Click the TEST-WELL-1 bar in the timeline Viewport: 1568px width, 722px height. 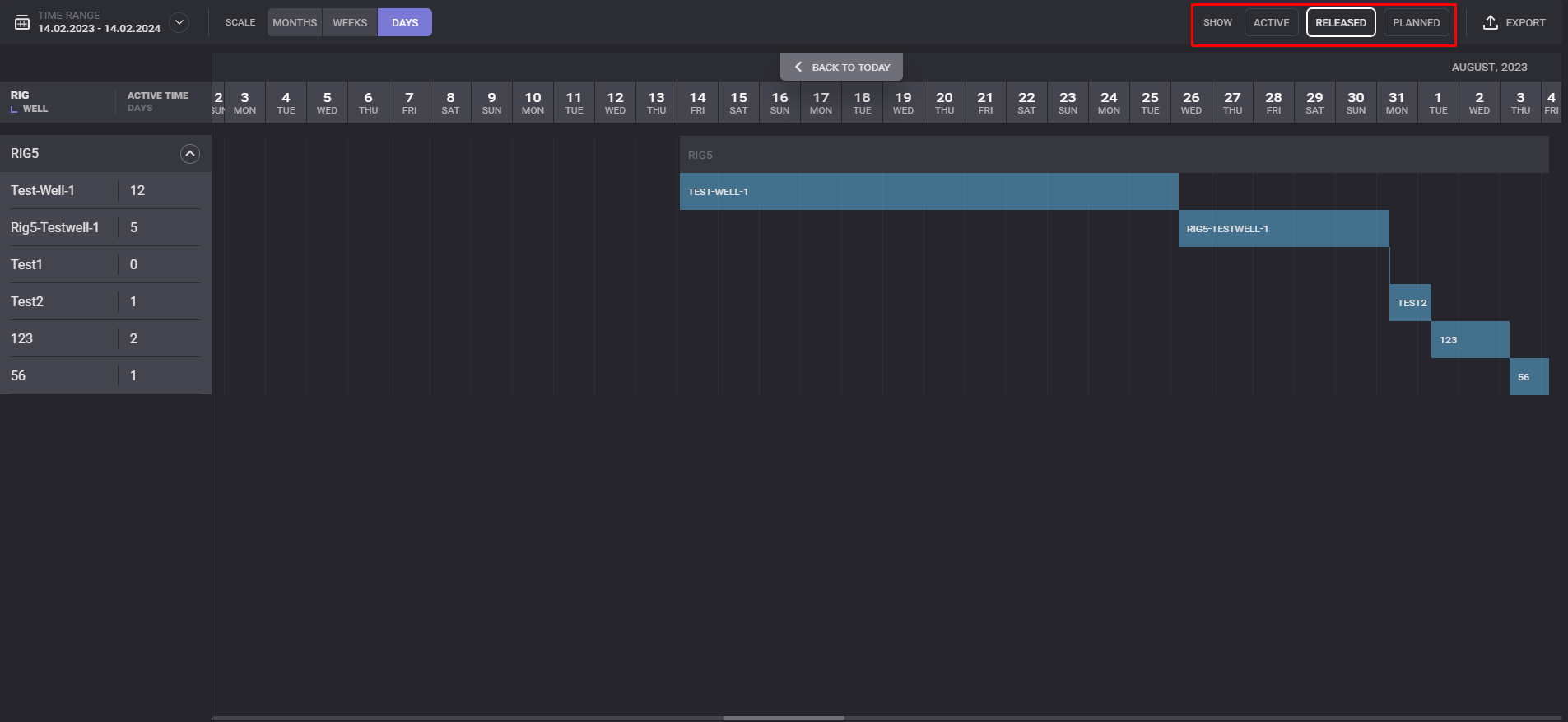click(928, 192)
